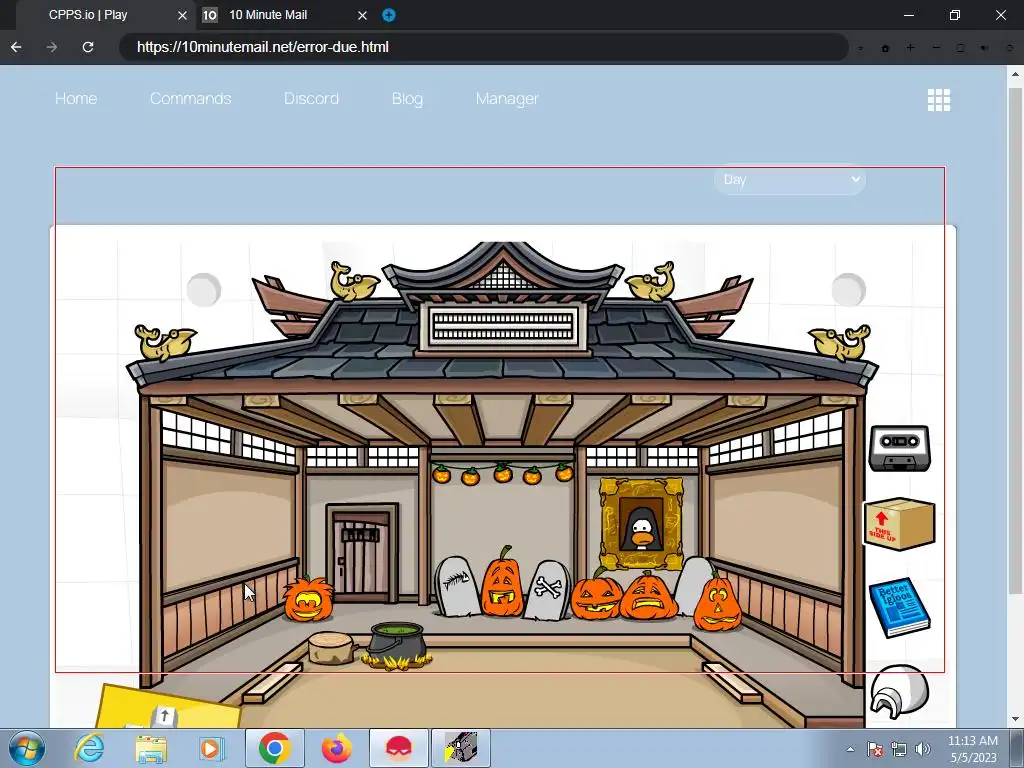1024x768 pixels.
Task: Click the black cauldron with green brew
Action: (396, 647)
